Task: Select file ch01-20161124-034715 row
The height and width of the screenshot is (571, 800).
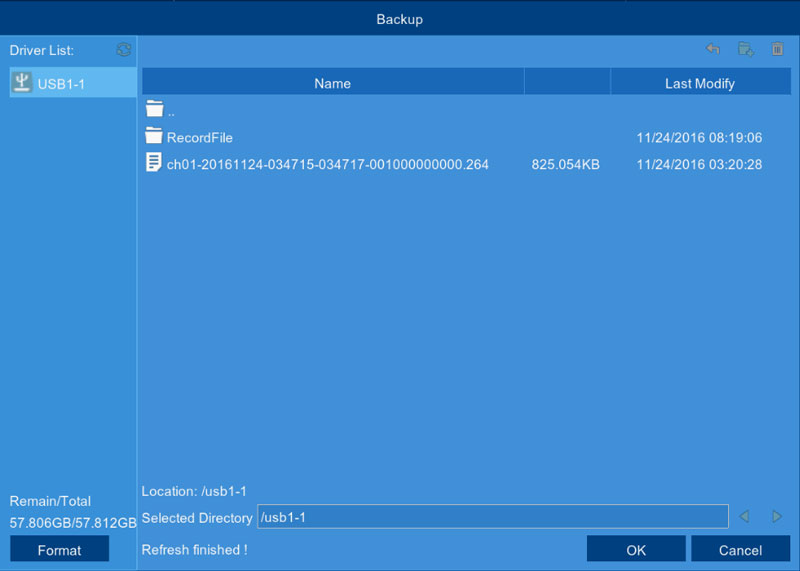Action: [466, 164]
